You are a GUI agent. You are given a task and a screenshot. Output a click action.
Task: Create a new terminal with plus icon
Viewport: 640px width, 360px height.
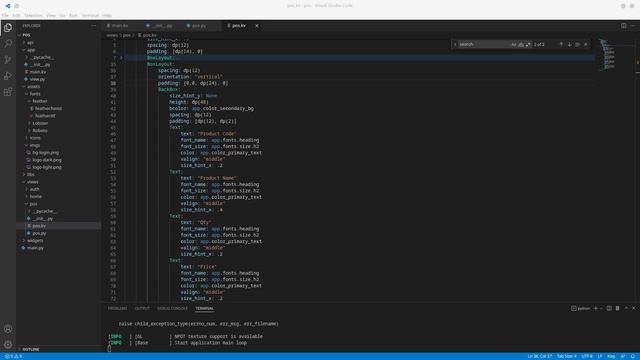596,308
